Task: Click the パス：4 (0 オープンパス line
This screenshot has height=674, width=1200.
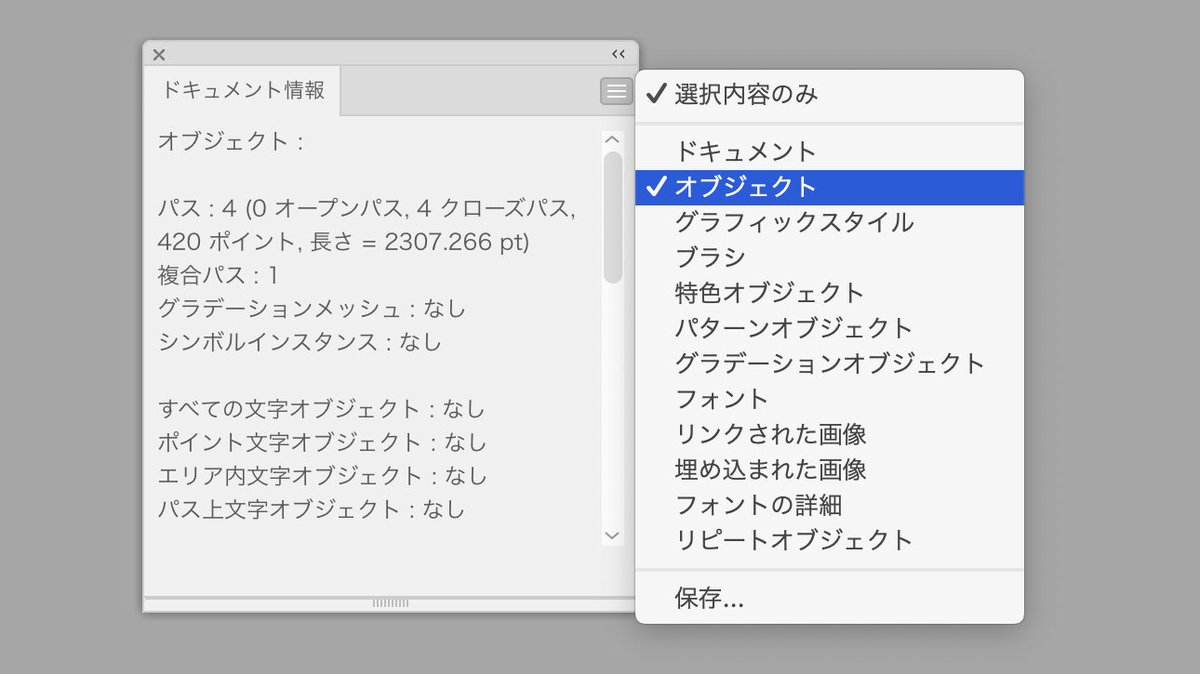Action: 367,209
